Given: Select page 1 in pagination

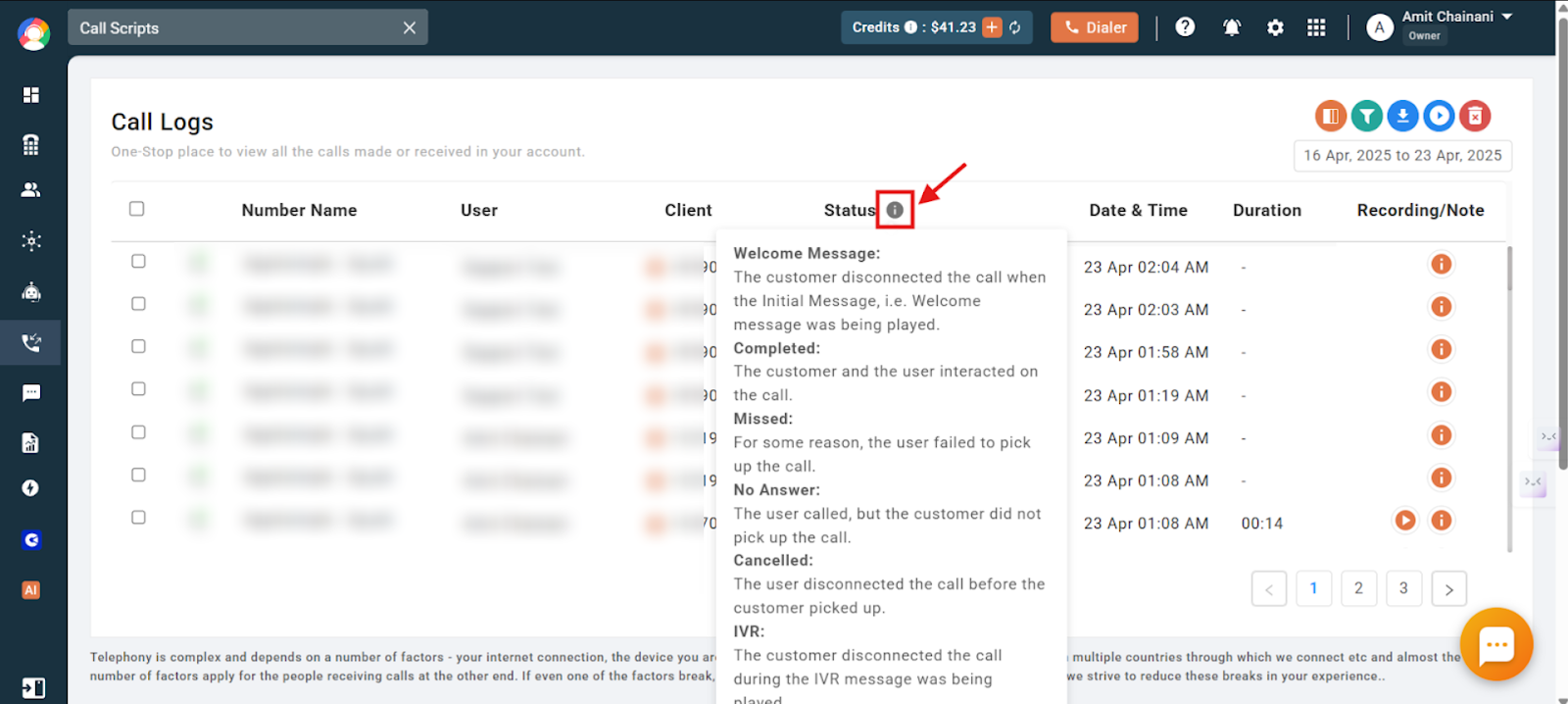Looking at the screenshot, I should [x=1314, y=588].
